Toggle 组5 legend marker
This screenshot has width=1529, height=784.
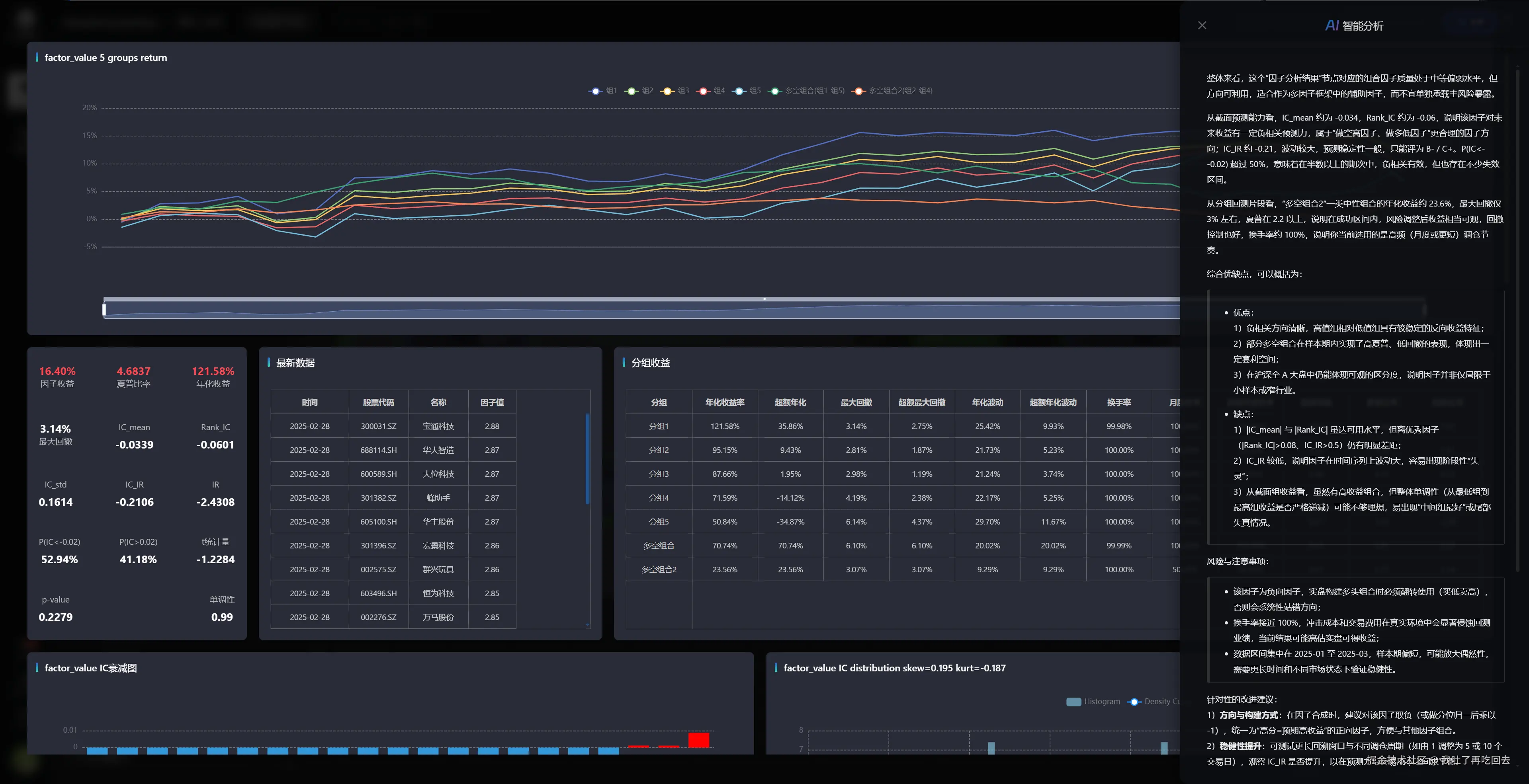tap(739, 91)
